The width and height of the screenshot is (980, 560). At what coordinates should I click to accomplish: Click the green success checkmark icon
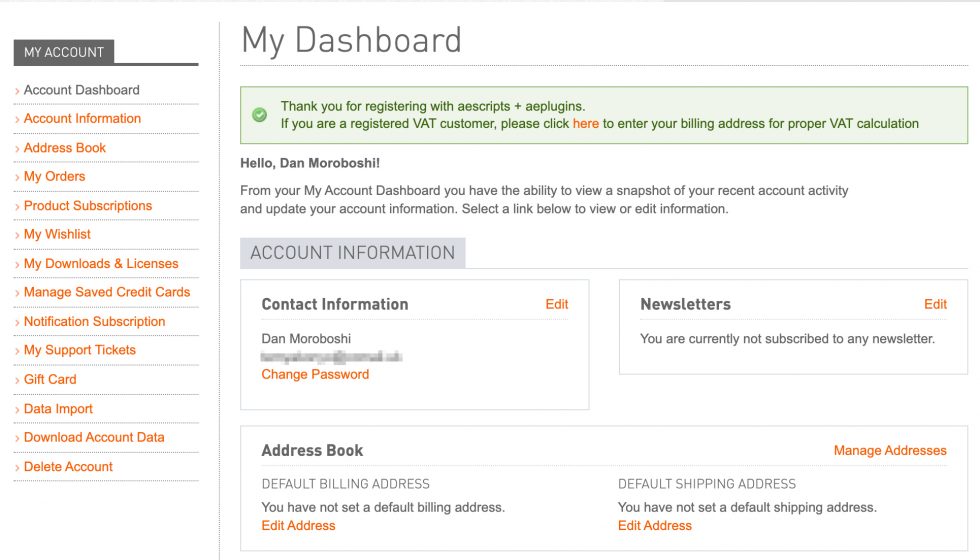[260, 115]
